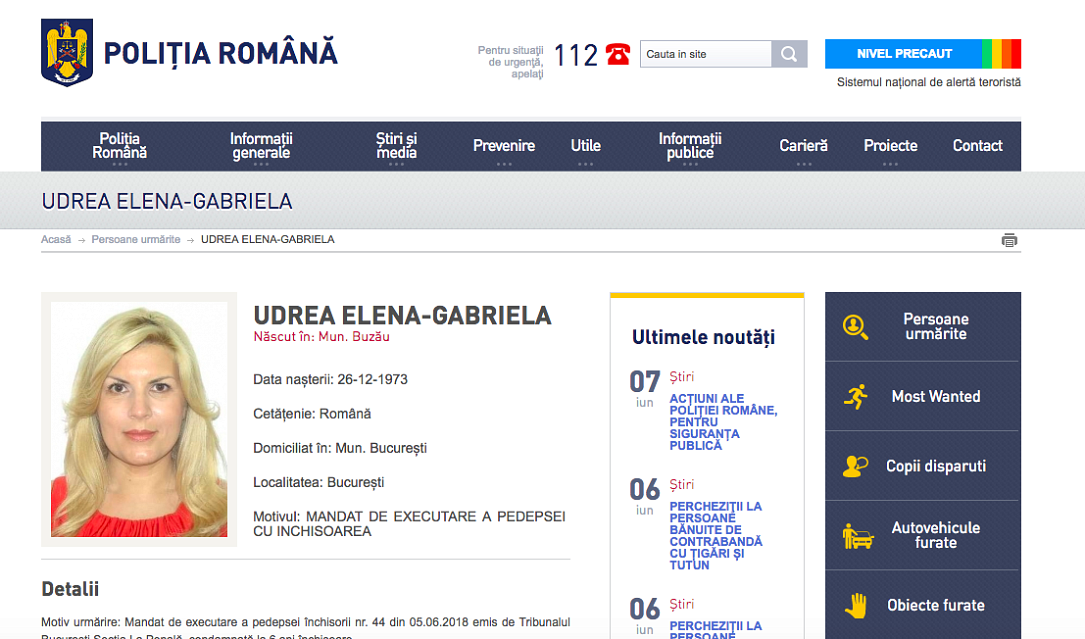Click the 'Localitatea: București' text
Viewport: 1085px width, 639px height.
click(318, 483)
